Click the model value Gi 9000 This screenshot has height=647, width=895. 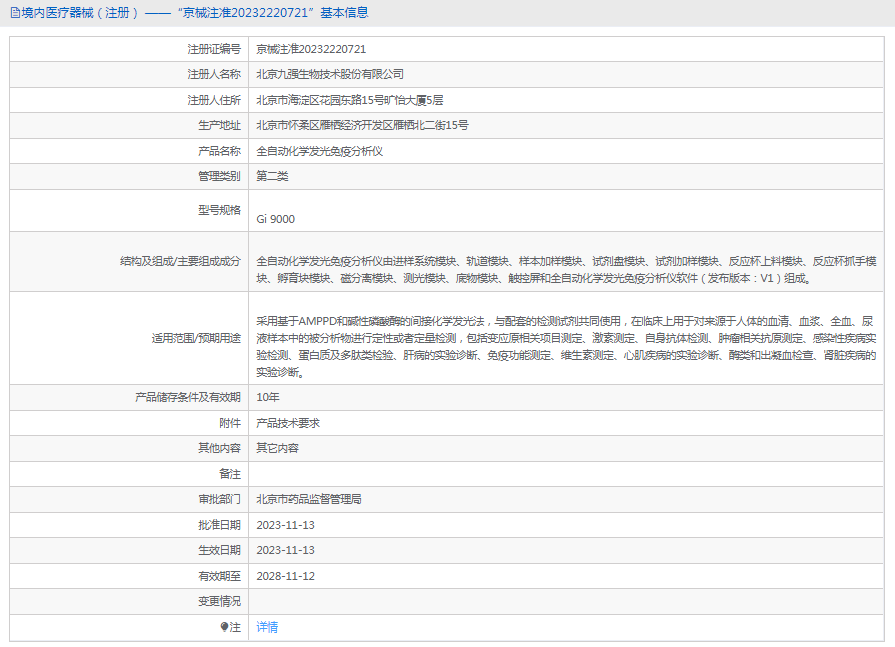[276, 219]
